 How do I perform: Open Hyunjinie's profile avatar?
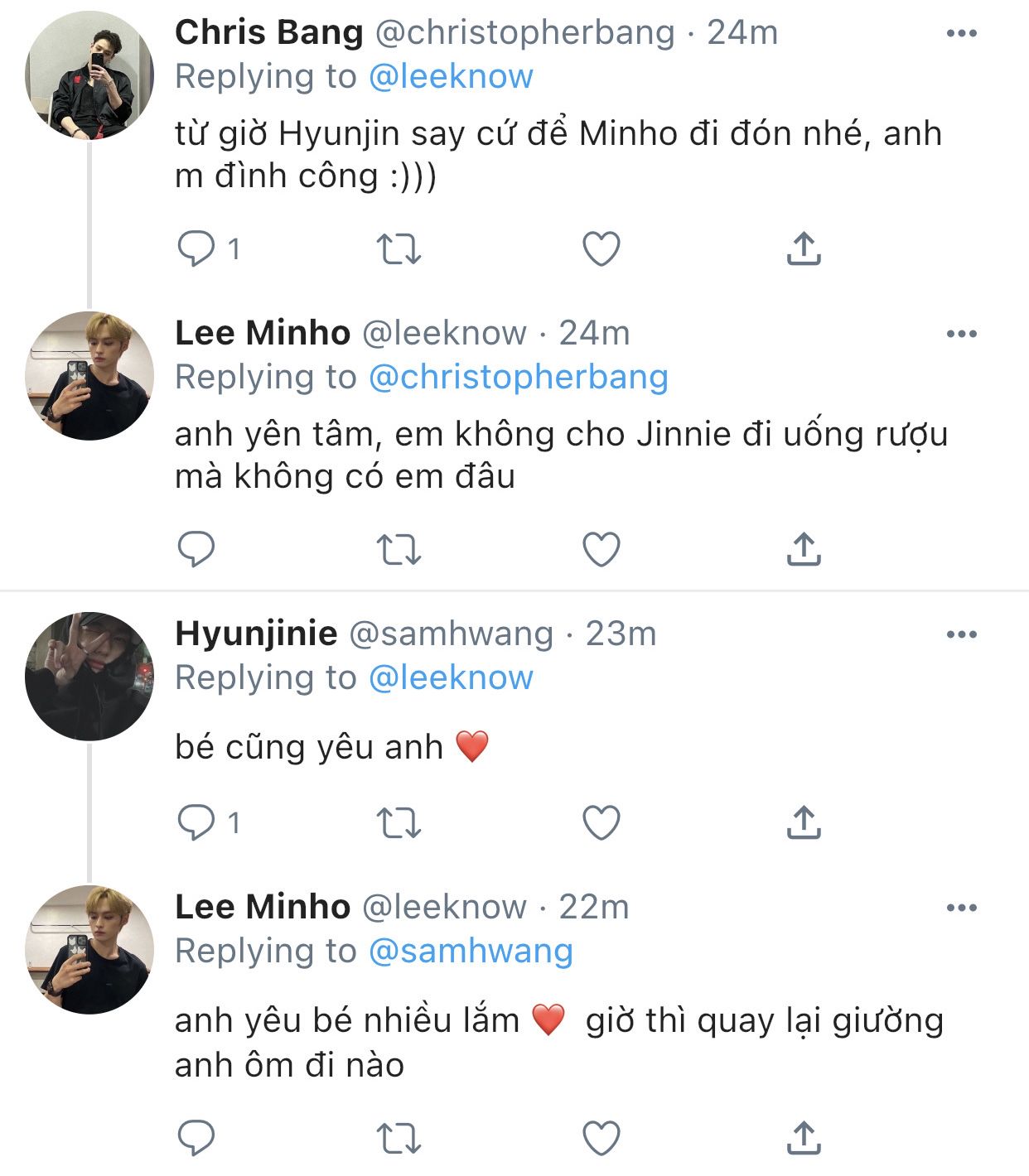(x=89, y=676)
